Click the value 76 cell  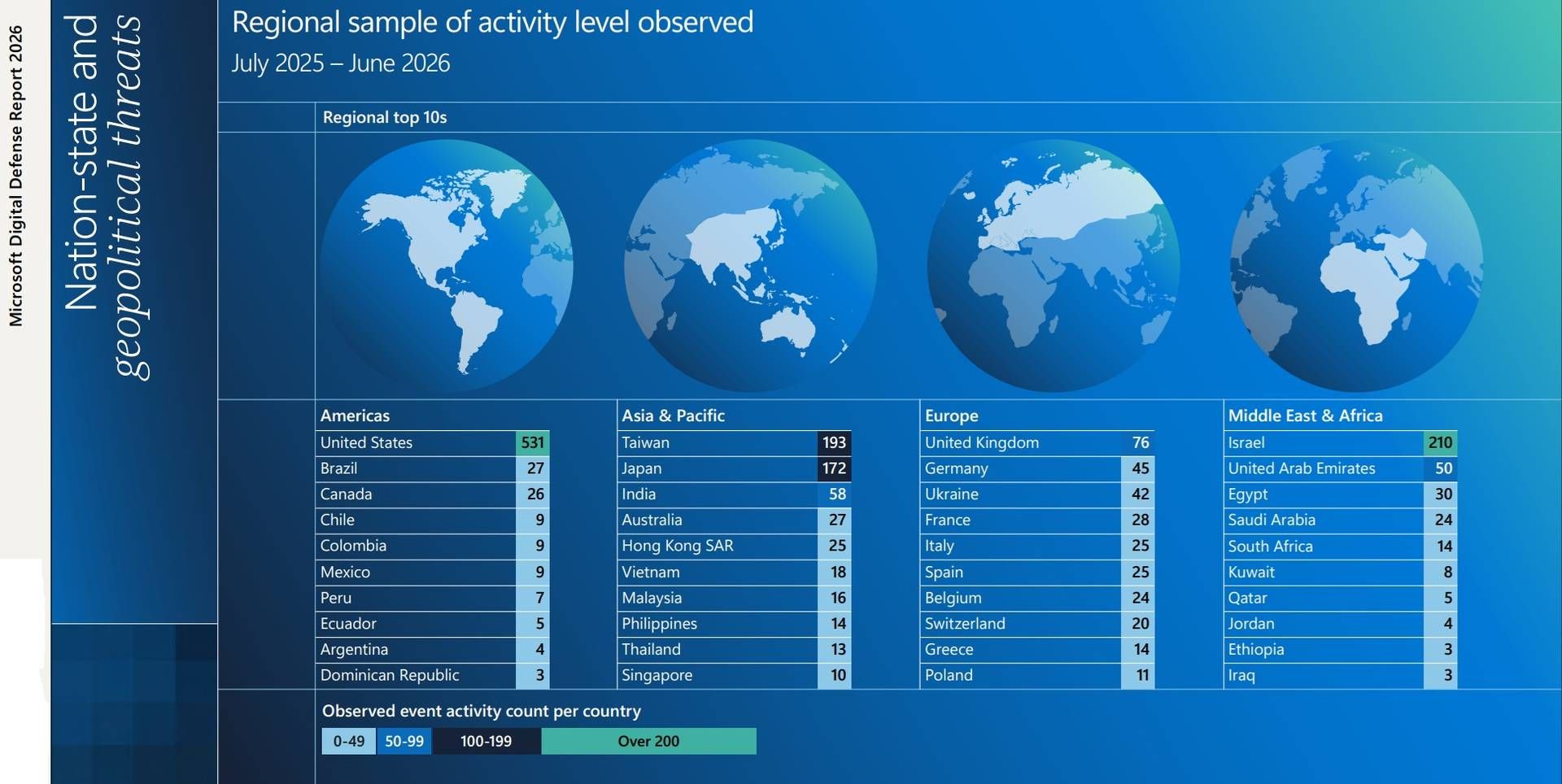[x=1137, y=442]
